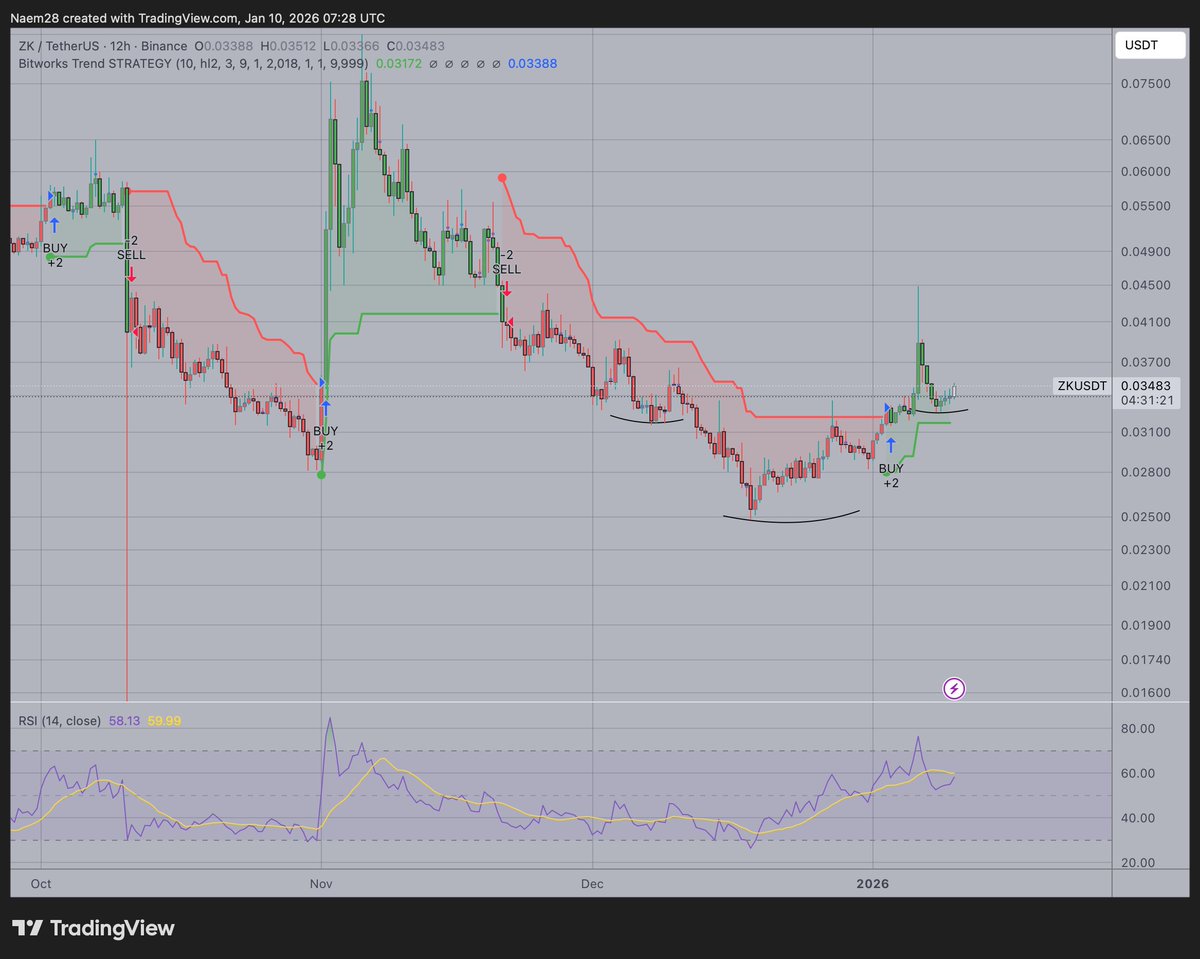This screenshot has height=959, width=1200.
Task: Click the November BUY +2 signal label
Action: (x=326, y=438)
